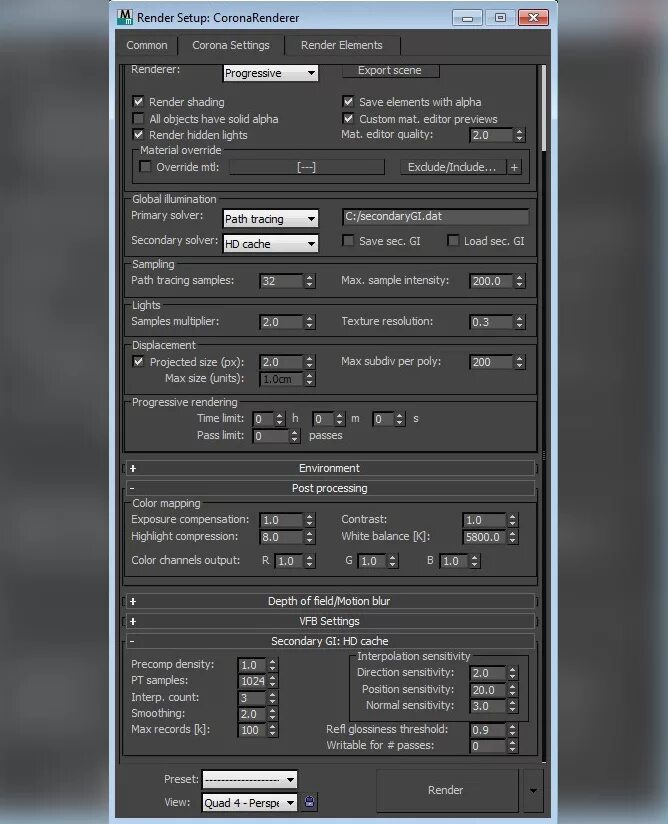Click the material override [--] slot button

pyautogui.click(x=307, y=167)
